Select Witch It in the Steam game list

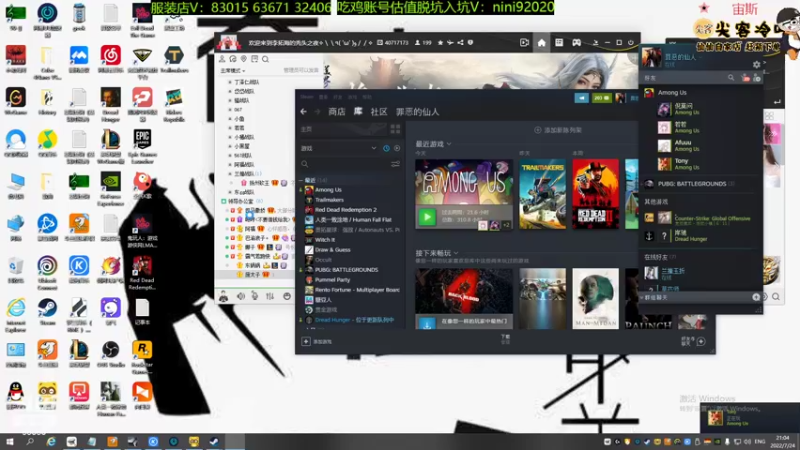[325, 240]
